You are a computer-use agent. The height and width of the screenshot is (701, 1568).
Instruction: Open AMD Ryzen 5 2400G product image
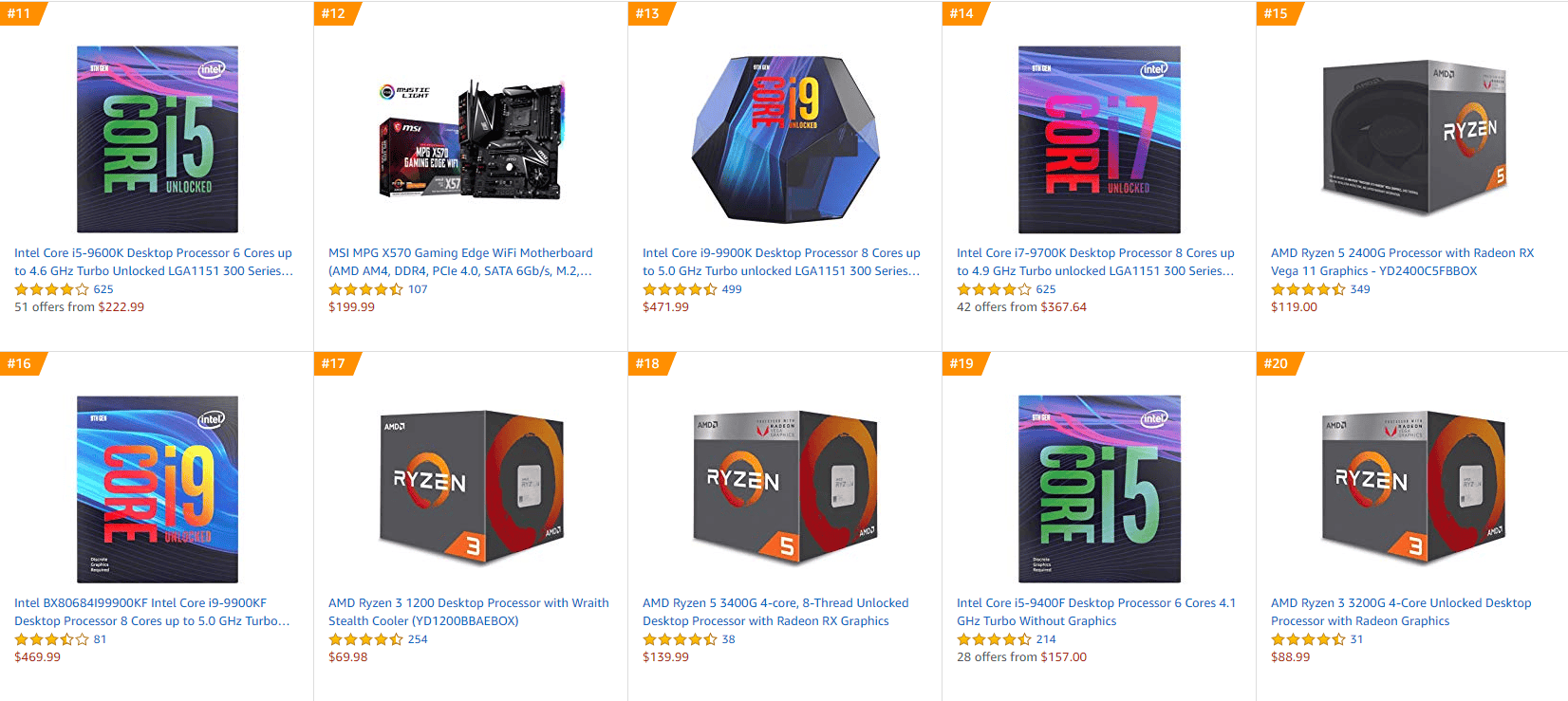coord(1414,139)
